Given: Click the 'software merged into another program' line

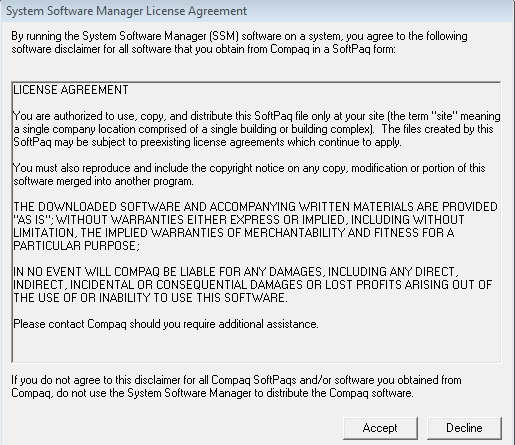Looking at the screenshot, I should tap(103, 181).
